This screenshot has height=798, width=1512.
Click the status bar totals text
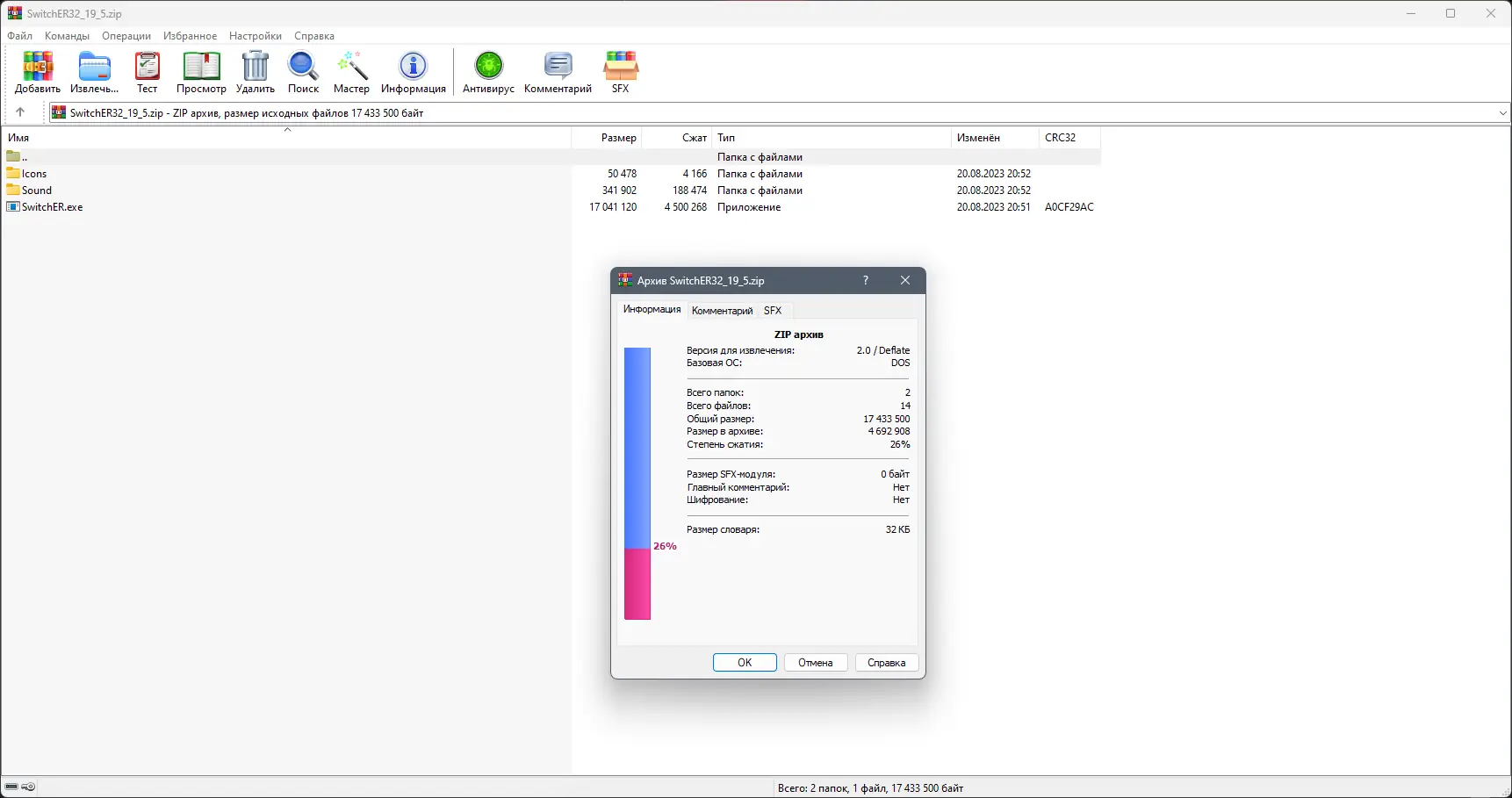(x=871, y=788)
